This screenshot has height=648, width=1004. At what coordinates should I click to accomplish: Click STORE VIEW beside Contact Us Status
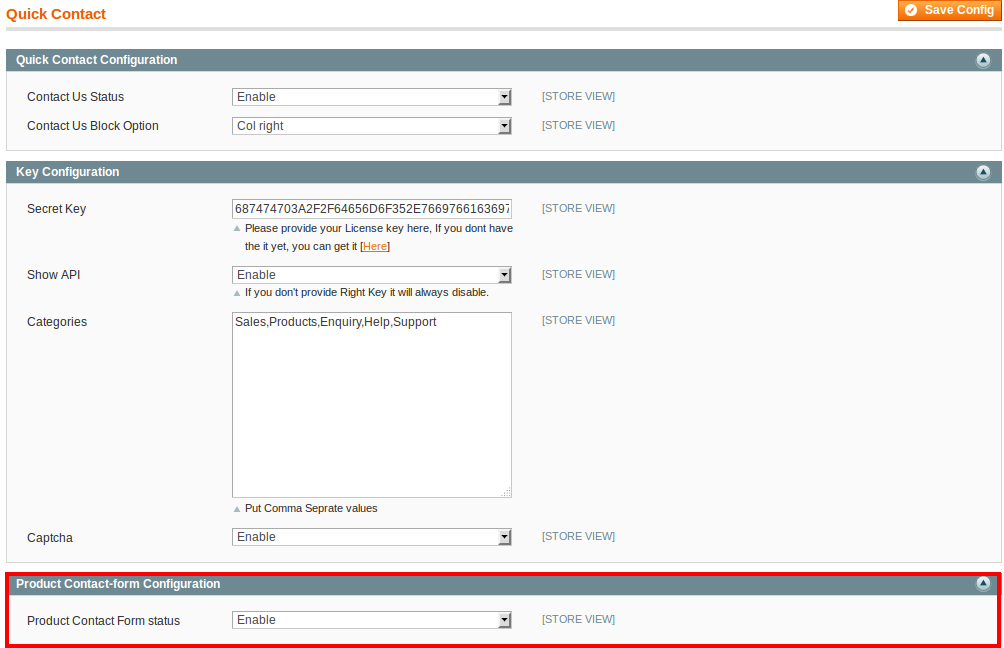pos(578,96)
